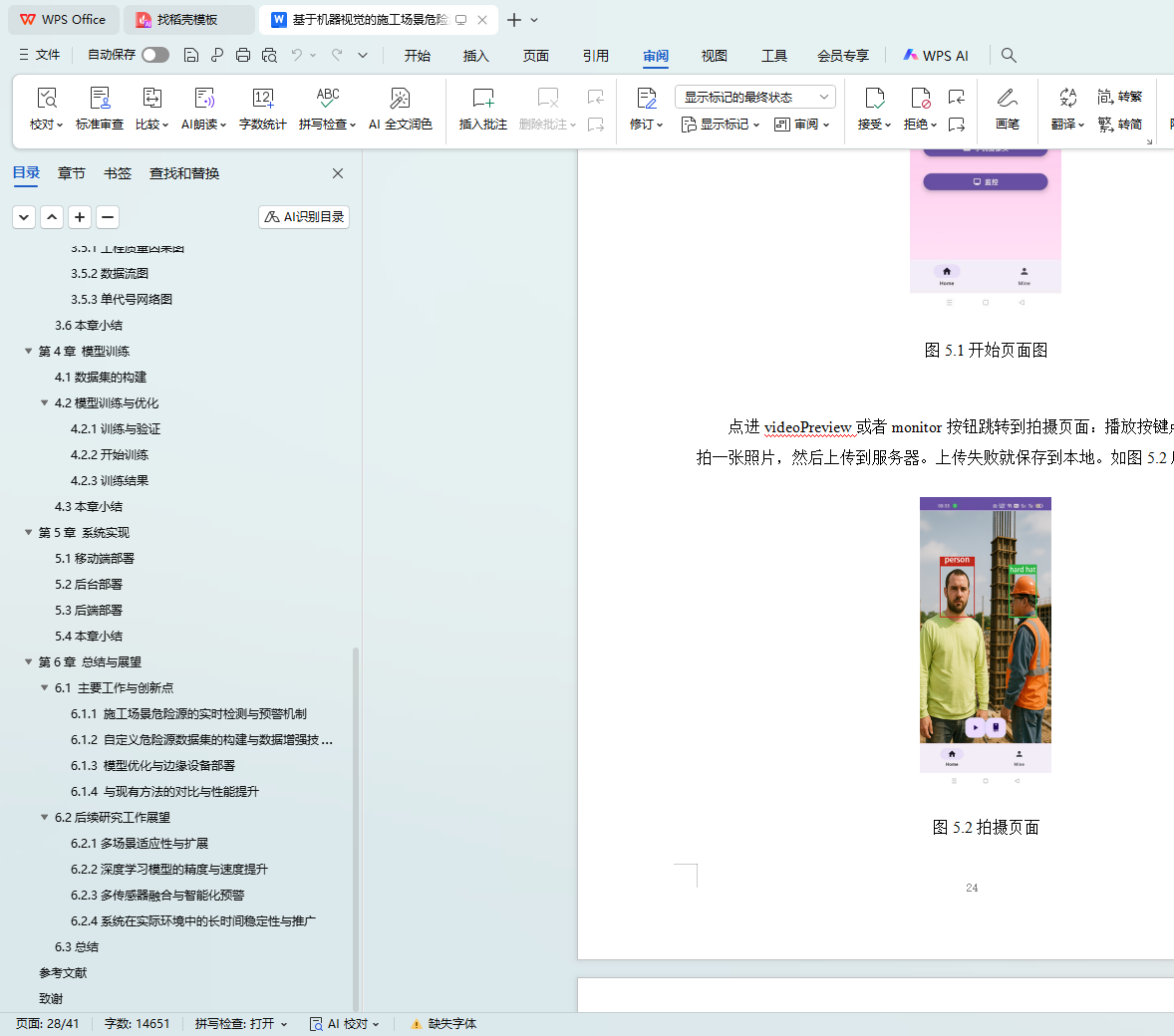Screen dimensions: 1174x1036
Task: Click the search magnifier icon in ribbon
Action: coord(1009,55)
